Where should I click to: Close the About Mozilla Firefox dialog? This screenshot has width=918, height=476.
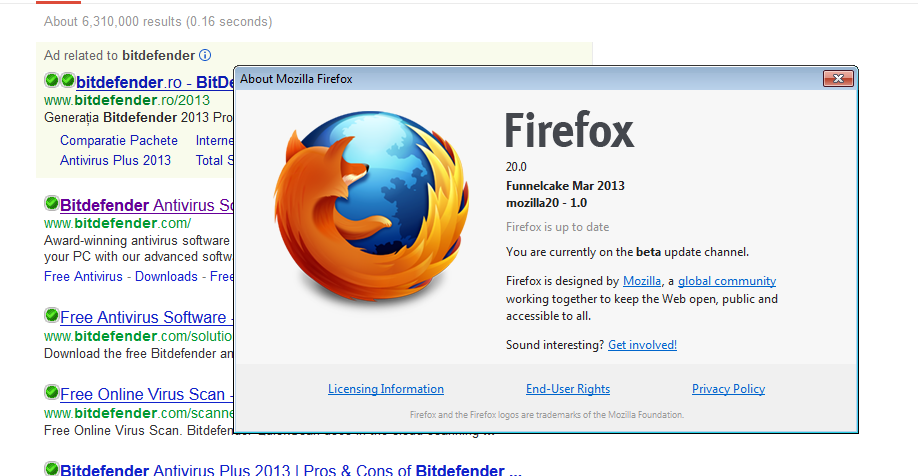point(838,78)
